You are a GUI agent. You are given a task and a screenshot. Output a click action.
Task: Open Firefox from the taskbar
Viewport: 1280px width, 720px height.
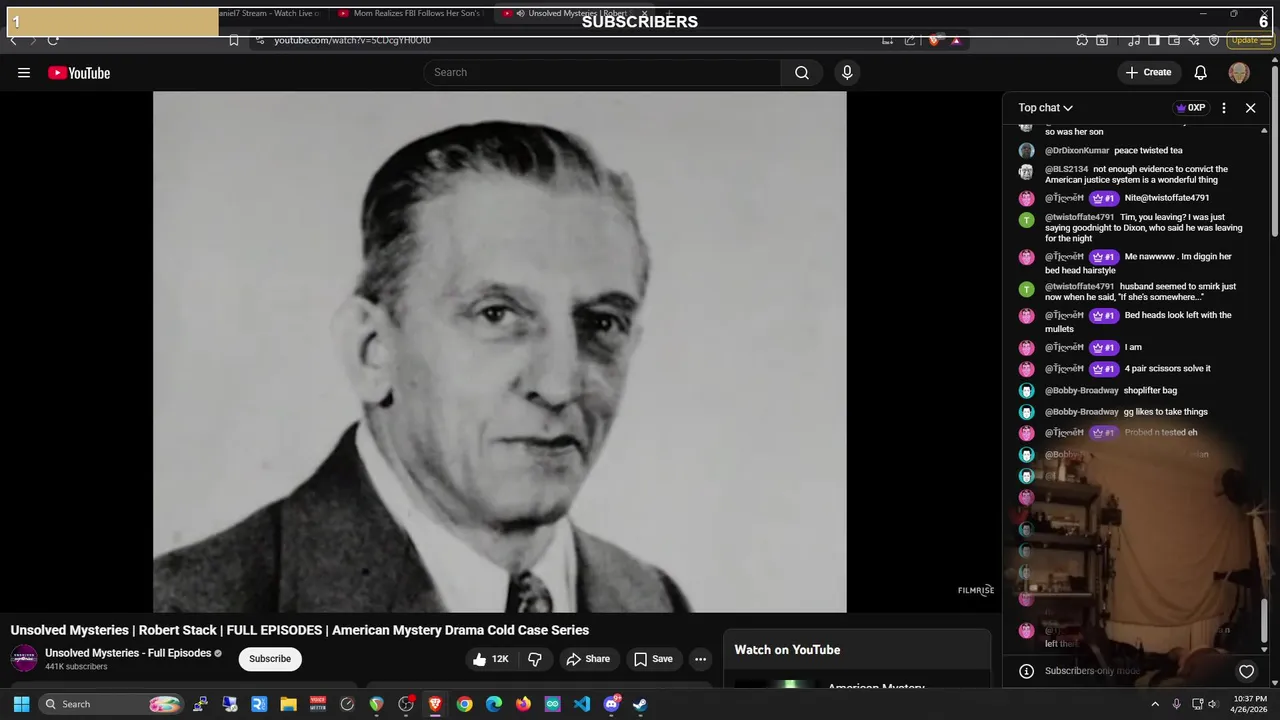pos(523,704)
